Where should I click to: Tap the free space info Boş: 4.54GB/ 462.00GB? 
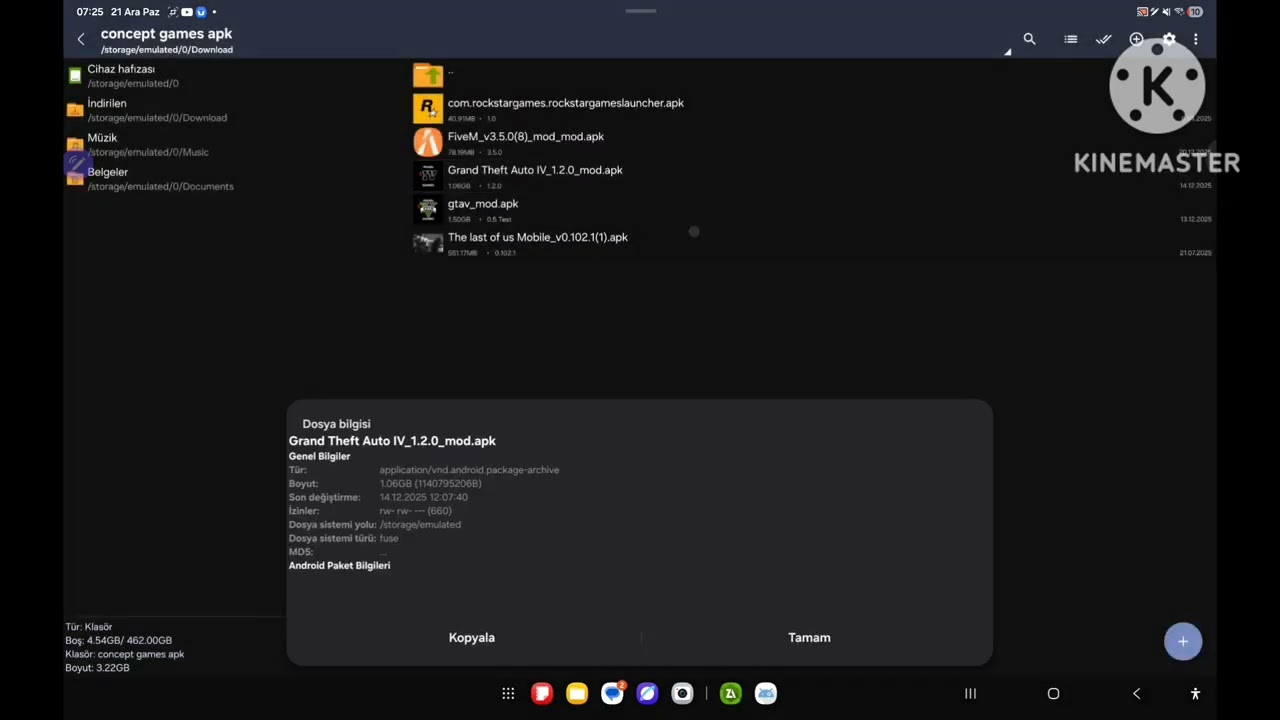(118, 641)
